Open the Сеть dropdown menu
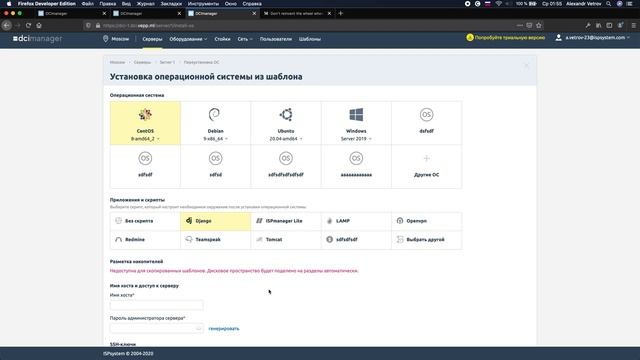The height and width of the screenshot is (360, 640). 245,39
